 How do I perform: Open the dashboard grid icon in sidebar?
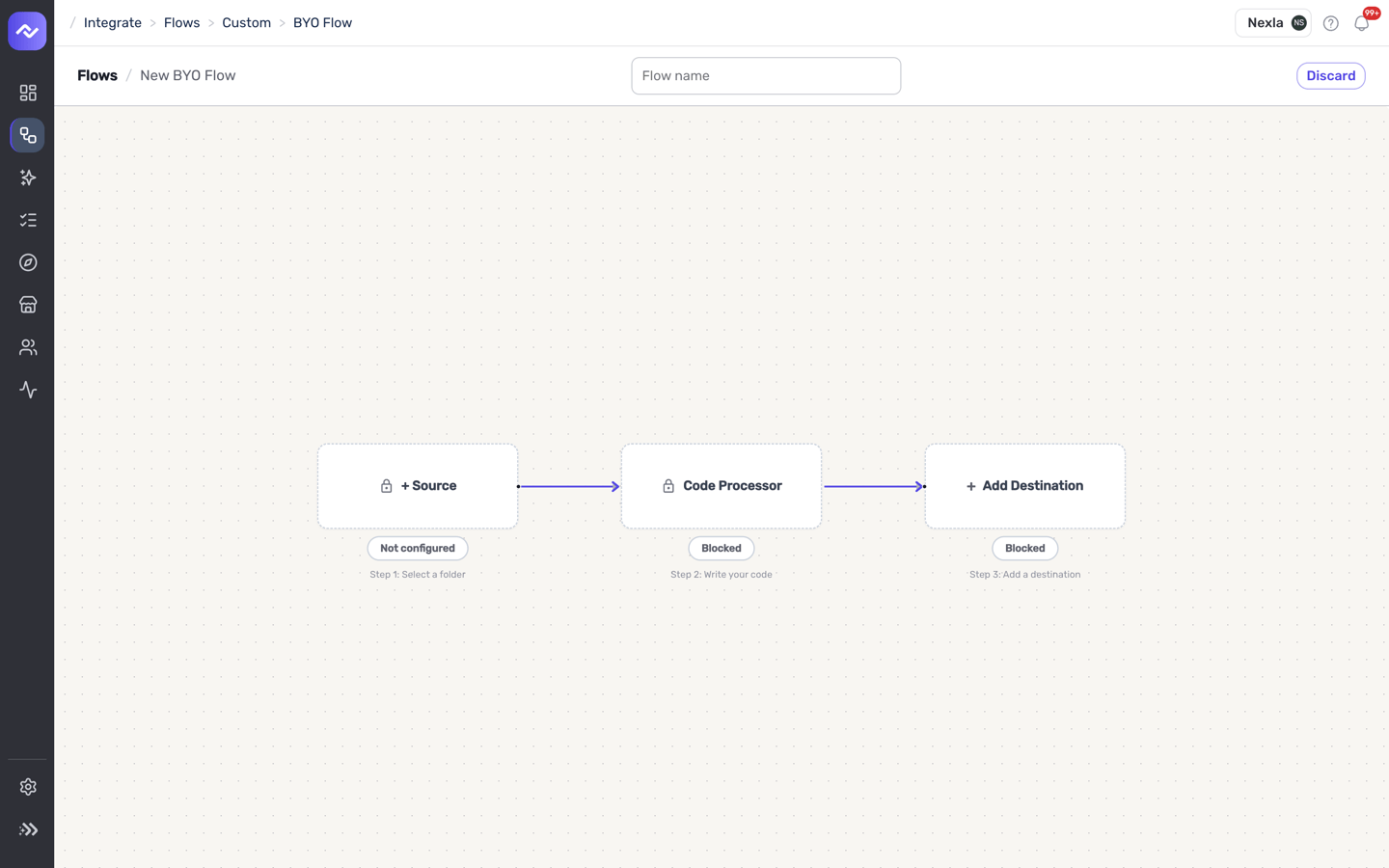pyautogui.click(x=27, y=93)
